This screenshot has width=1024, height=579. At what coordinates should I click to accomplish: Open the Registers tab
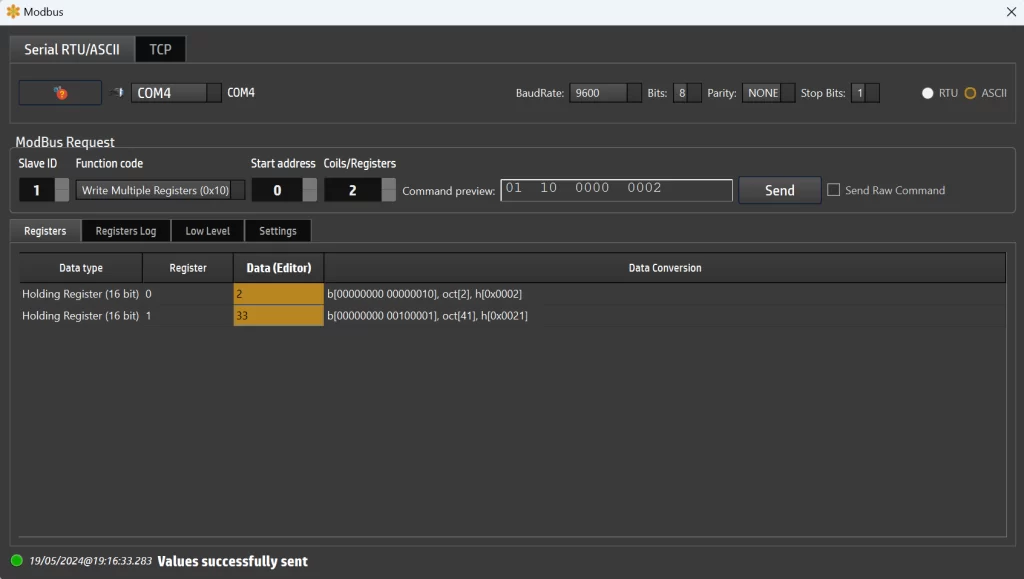coord(45,230)
